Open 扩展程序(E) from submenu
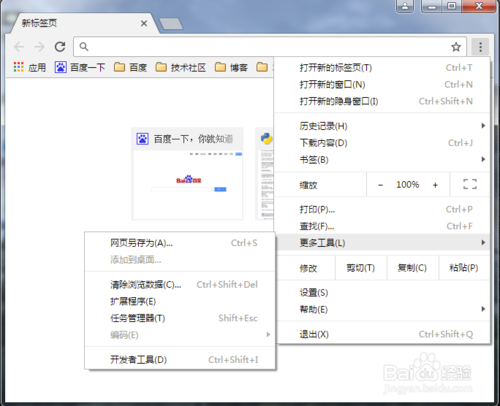Screen dimensions: 500x406 coord(180,301)
